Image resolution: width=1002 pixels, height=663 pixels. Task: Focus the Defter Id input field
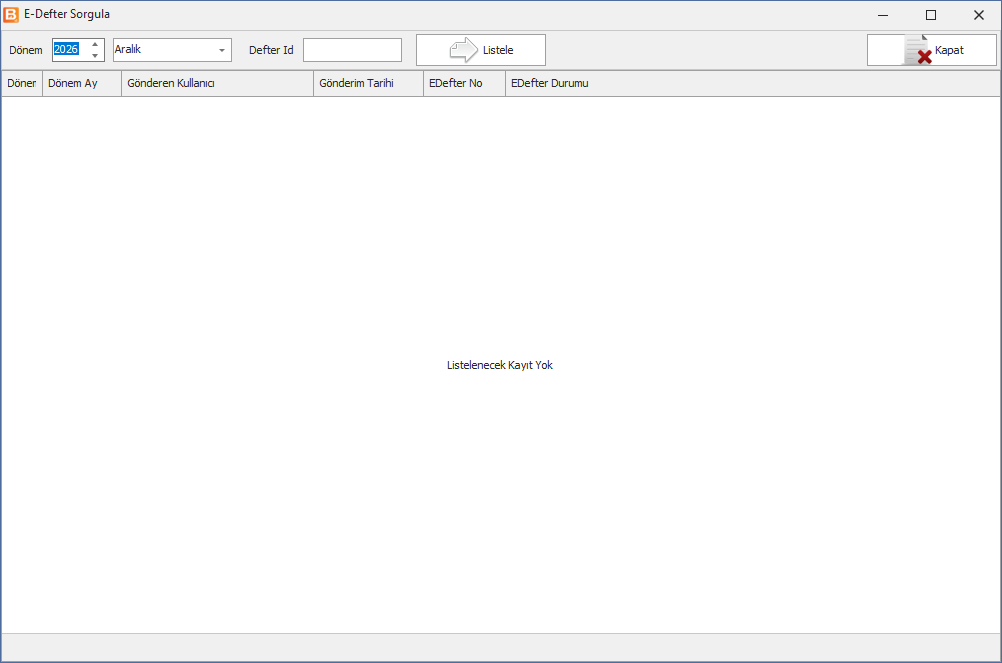352,50
